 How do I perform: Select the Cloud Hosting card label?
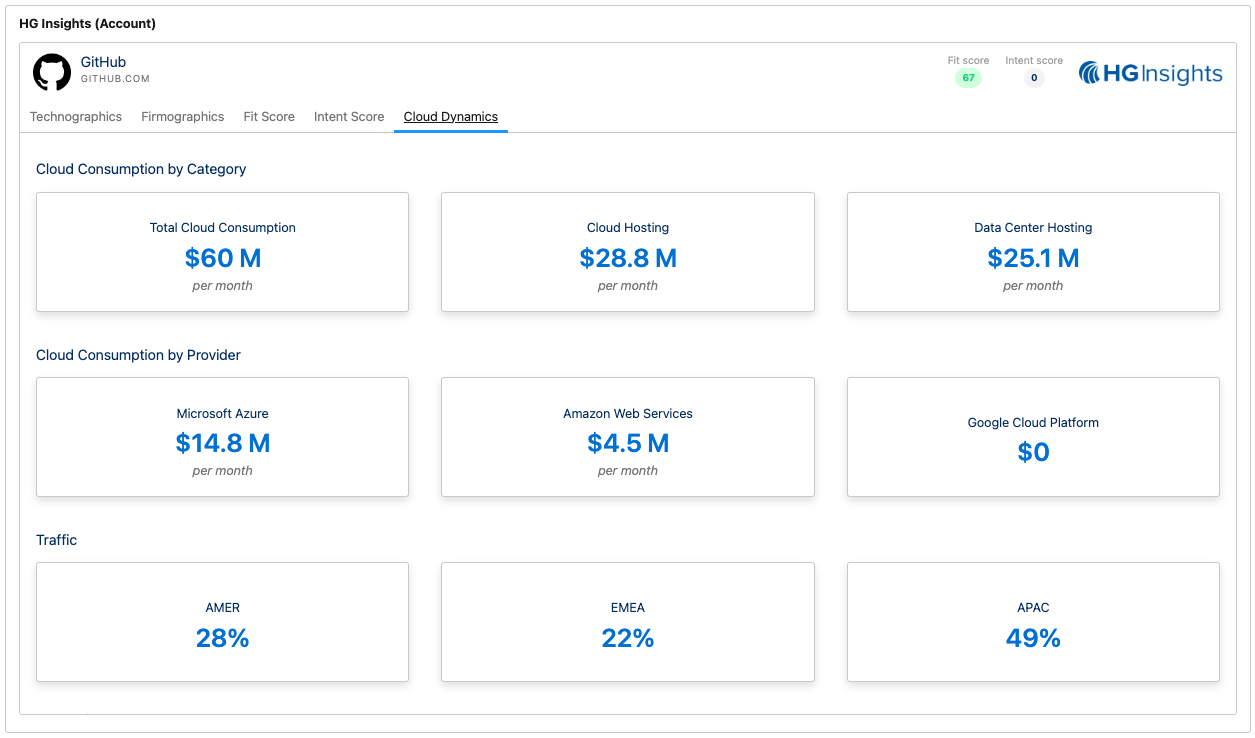(x=628, y=228)
